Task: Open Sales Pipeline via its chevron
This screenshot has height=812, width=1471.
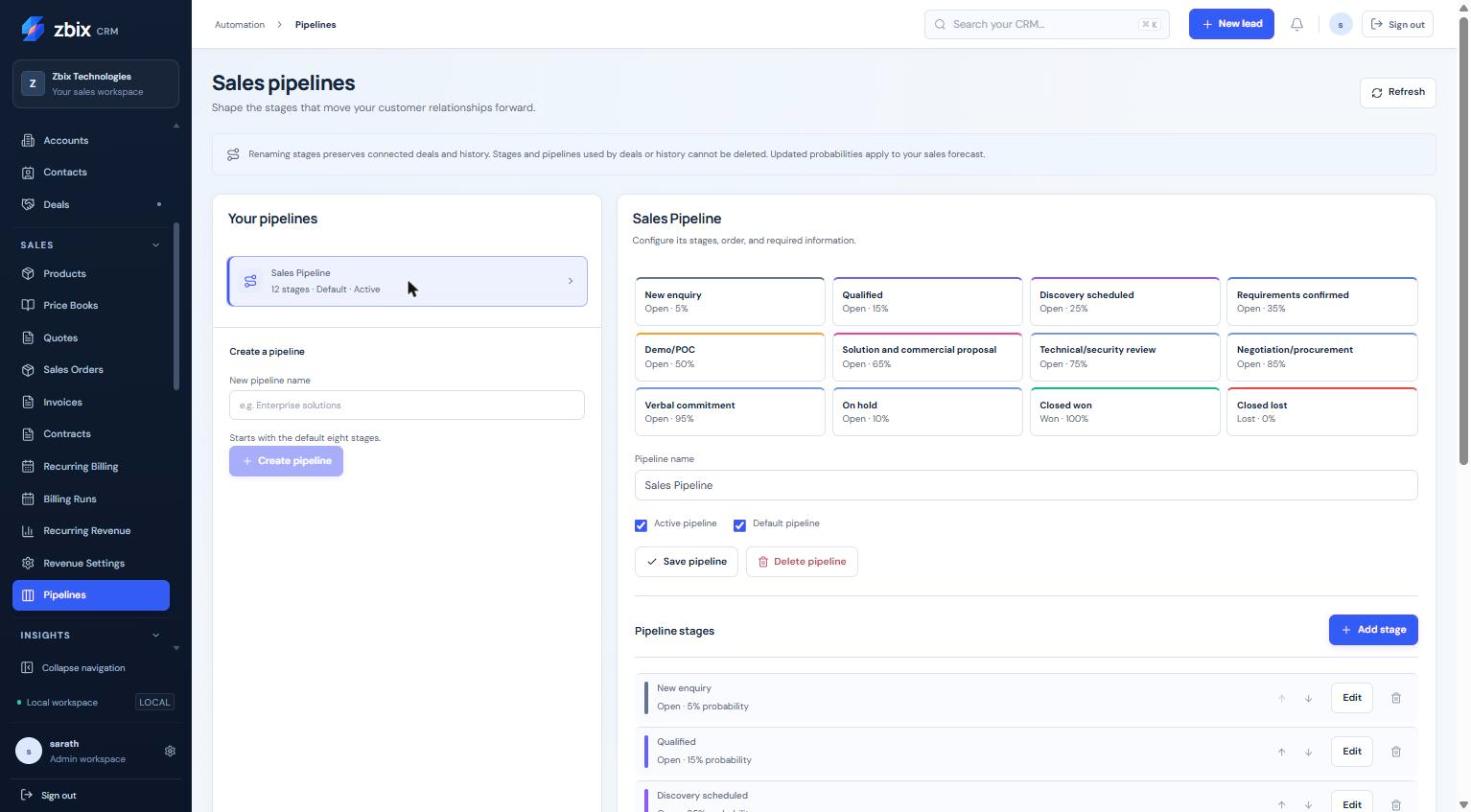Action: click(571, 281)
